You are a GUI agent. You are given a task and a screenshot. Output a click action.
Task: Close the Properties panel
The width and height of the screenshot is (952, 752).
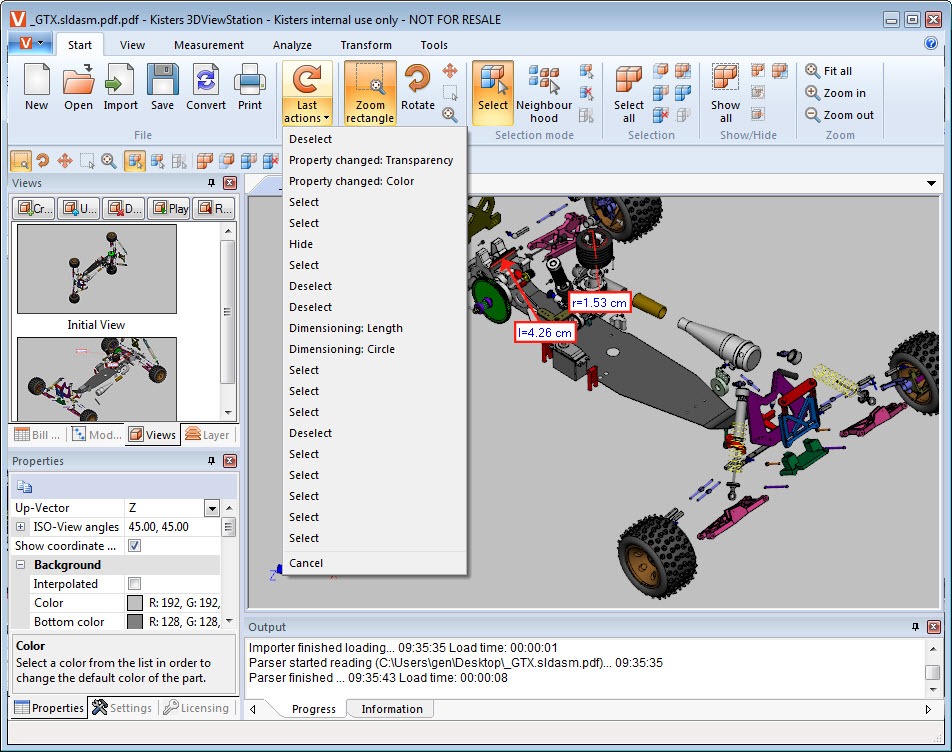(x=230, y=461)
